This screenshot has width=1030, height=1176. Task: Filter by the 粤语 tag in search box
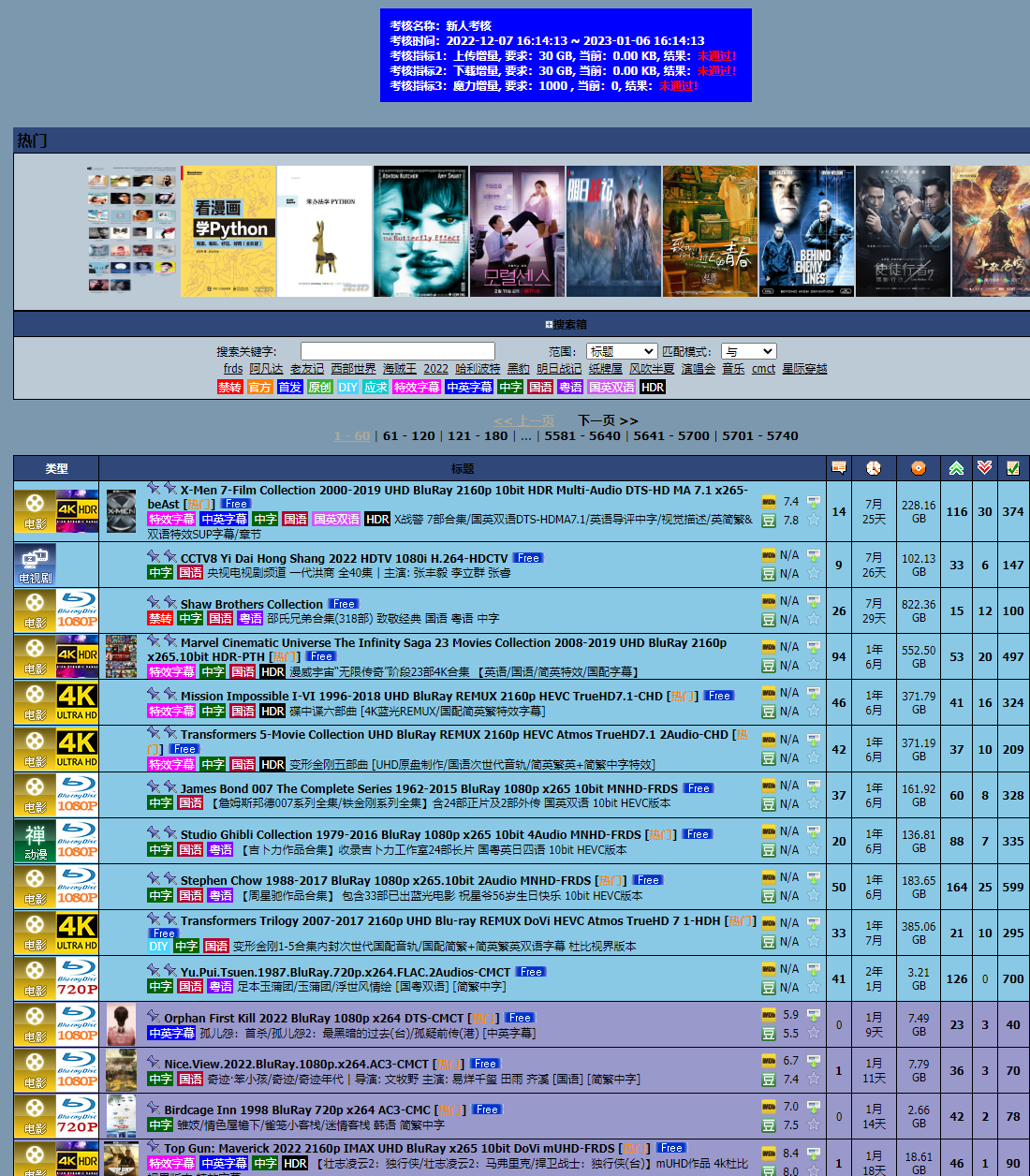pyautogui.click(x=571, y=387)
